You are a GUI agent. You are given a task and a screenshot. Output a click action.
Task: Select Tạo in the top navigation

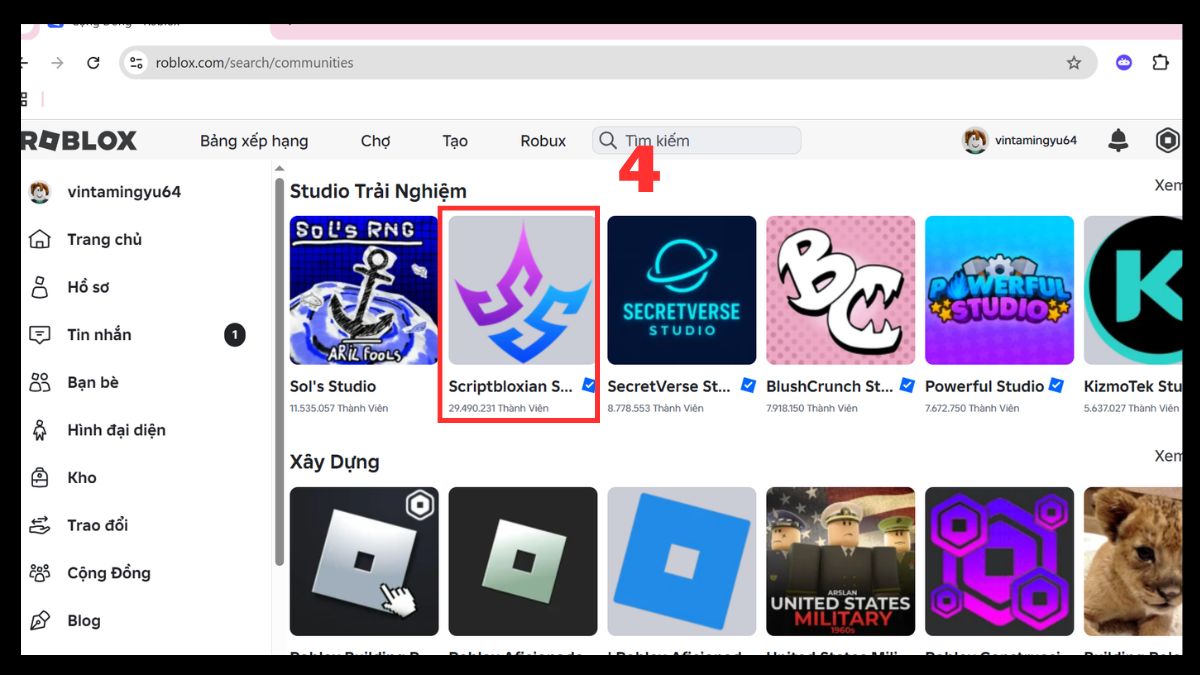point(455,141)
